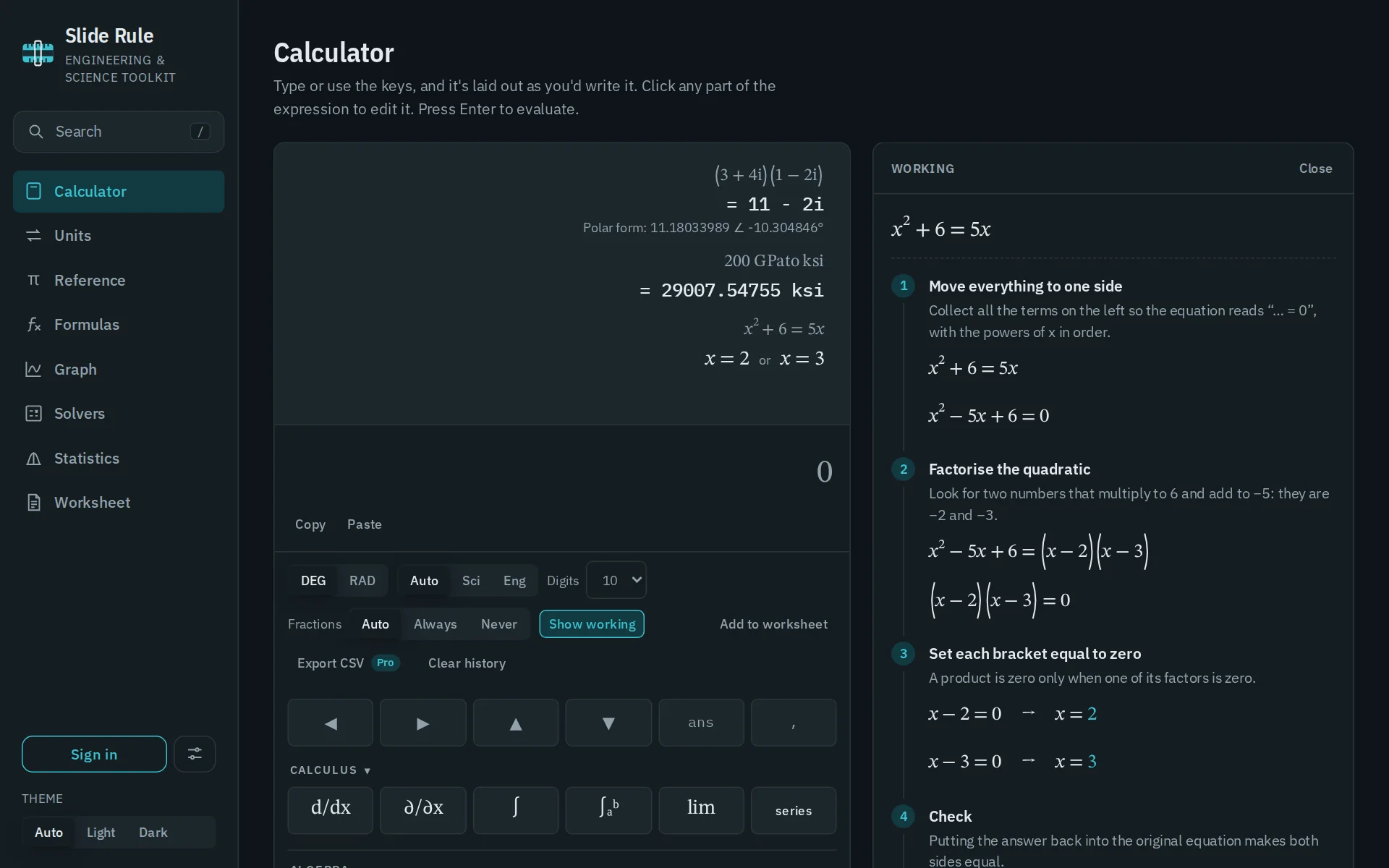Select the Dark theme
This screenshot has height=868, width=1389.
[x=153, y=832]
